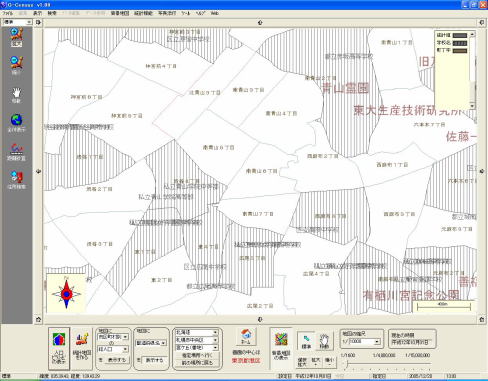The width and height of the screenshot is (488, 381).
Task: Click the globe full-extent view icon
Action: (16, 123)
